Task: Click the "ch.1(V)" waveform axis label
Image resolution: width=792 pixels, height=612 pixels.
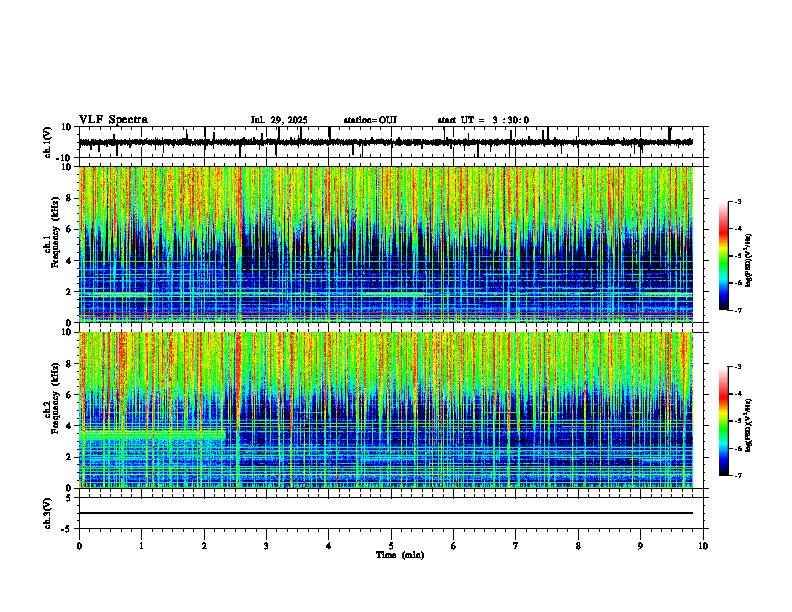Action: [x=48, y=142]
